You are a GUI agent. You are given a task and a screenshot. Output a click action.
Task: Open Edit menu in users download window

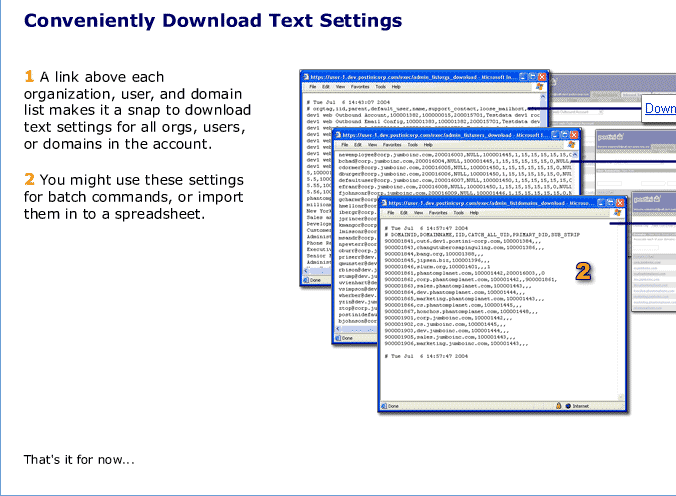357,145
